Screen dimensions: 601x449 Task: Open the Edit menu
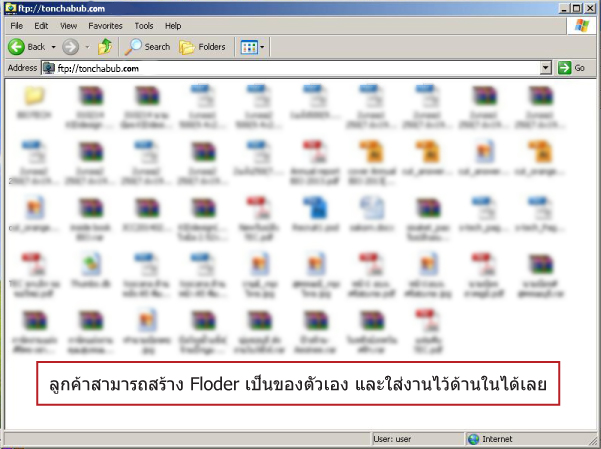coord(41,25)
